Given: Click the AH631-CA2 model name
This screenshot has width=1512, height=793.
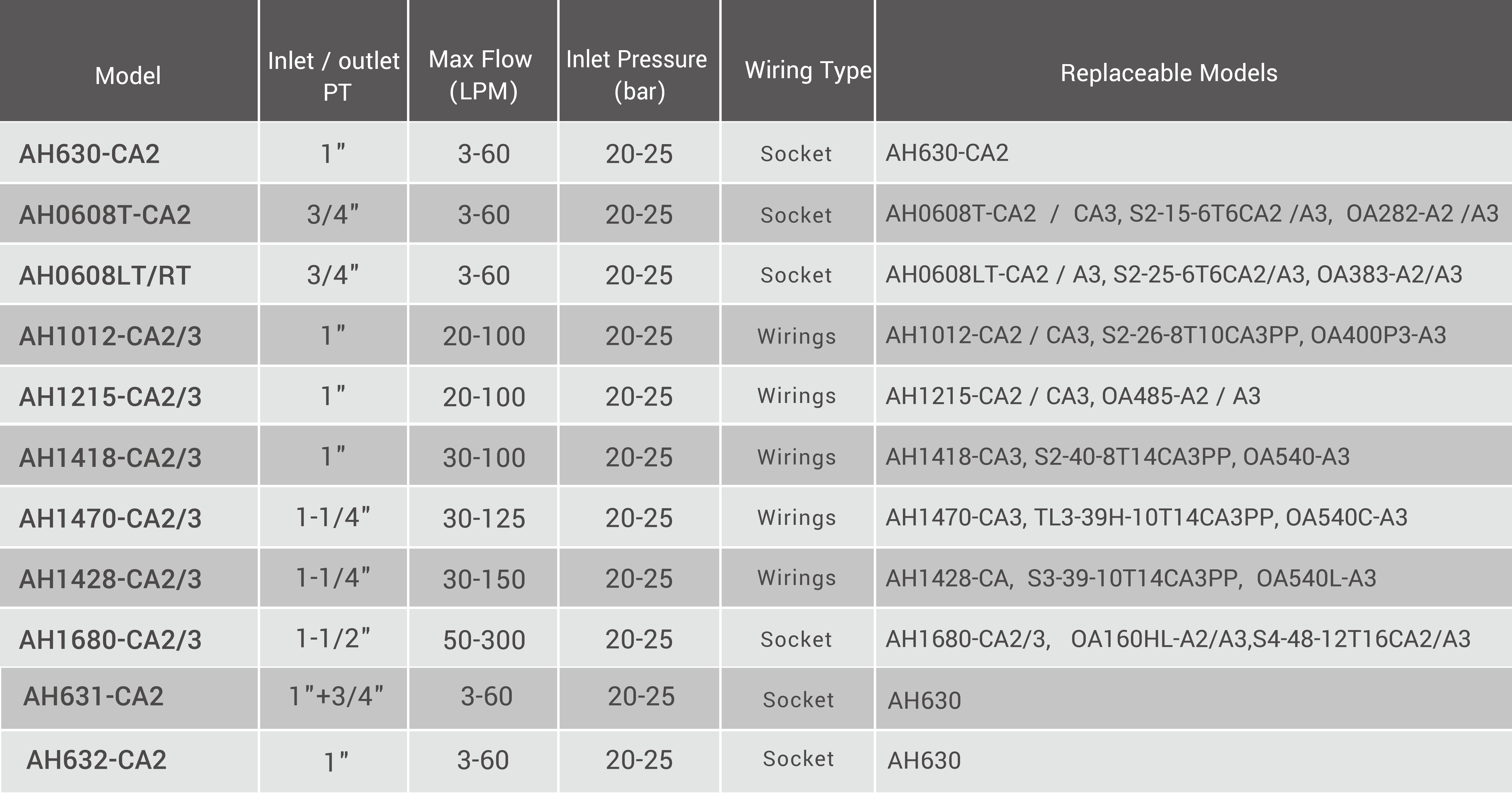Looking at the screenshot, I should point(93,697).
